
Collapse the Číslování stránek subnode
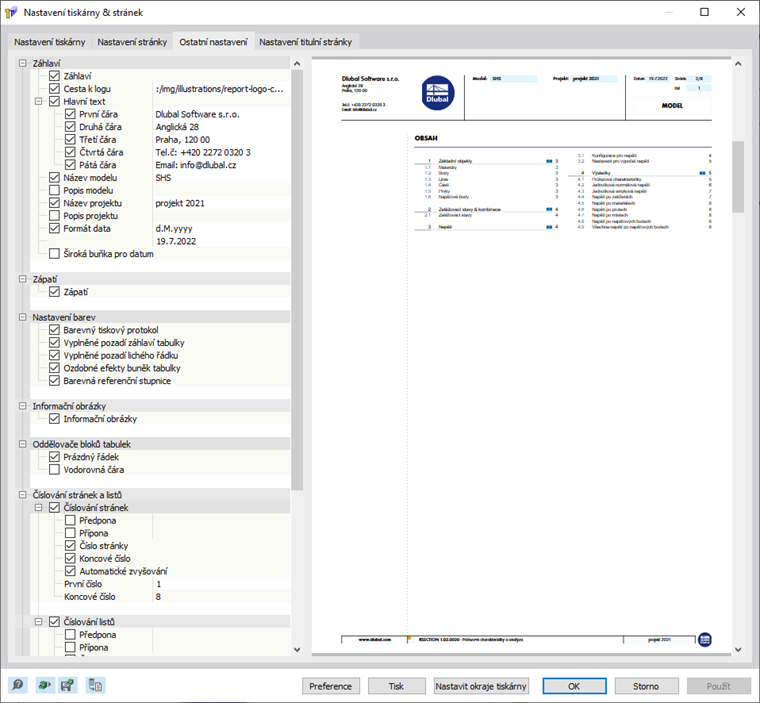38,508
